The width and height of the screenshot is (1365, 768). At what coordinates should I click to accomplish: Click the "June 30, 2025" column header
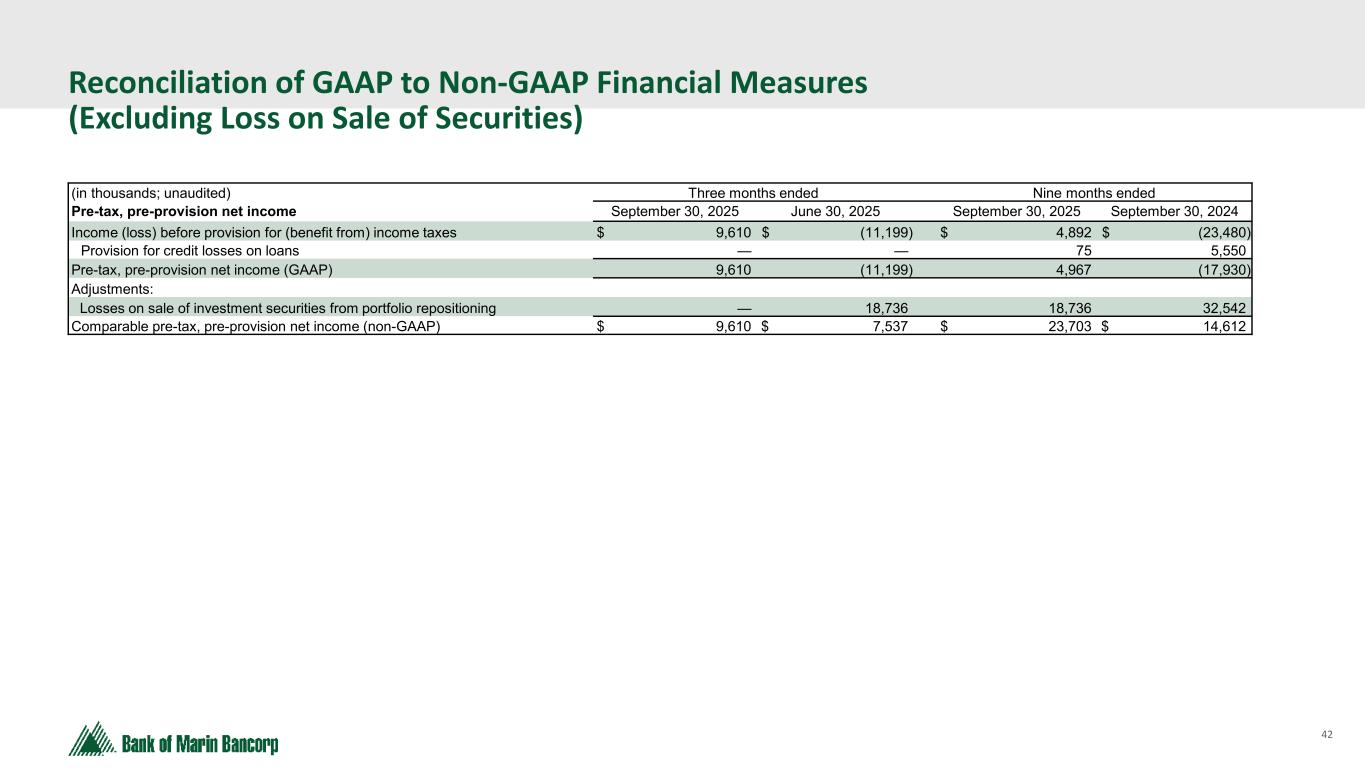coord(838,212)
